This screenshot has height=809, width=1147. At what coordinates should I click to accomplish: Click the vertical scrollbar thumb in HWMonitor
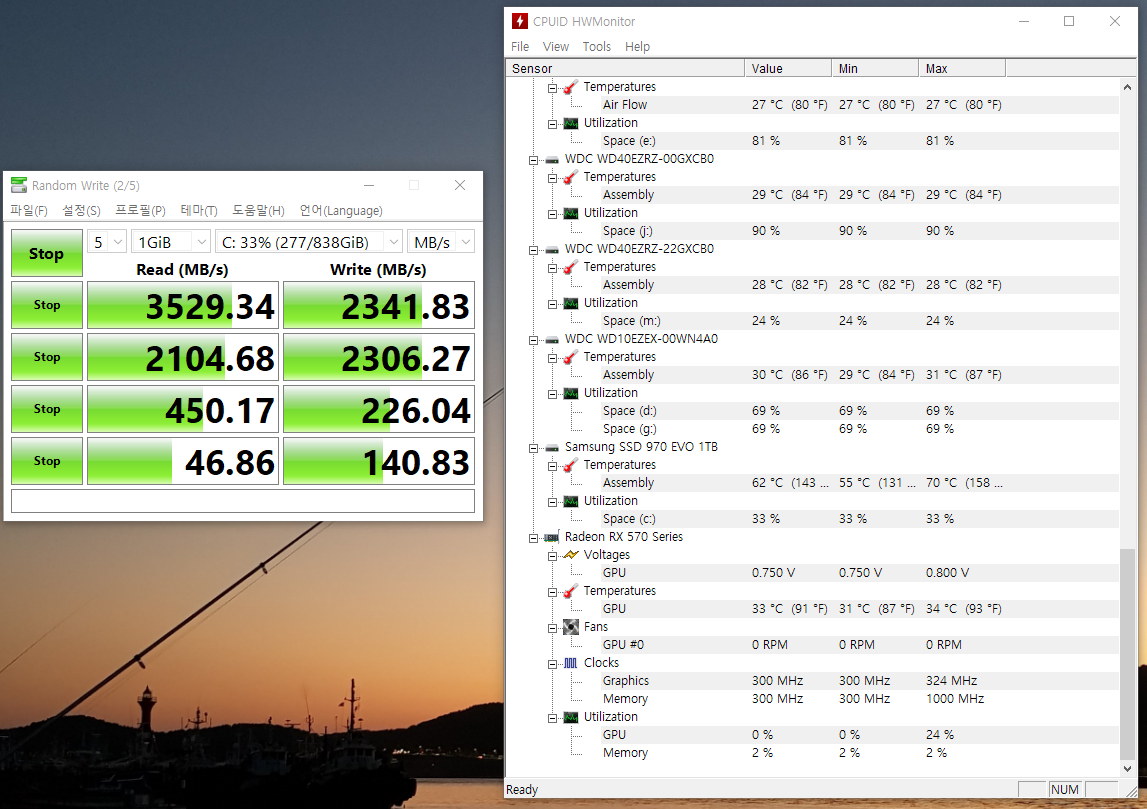[1127, 653]
